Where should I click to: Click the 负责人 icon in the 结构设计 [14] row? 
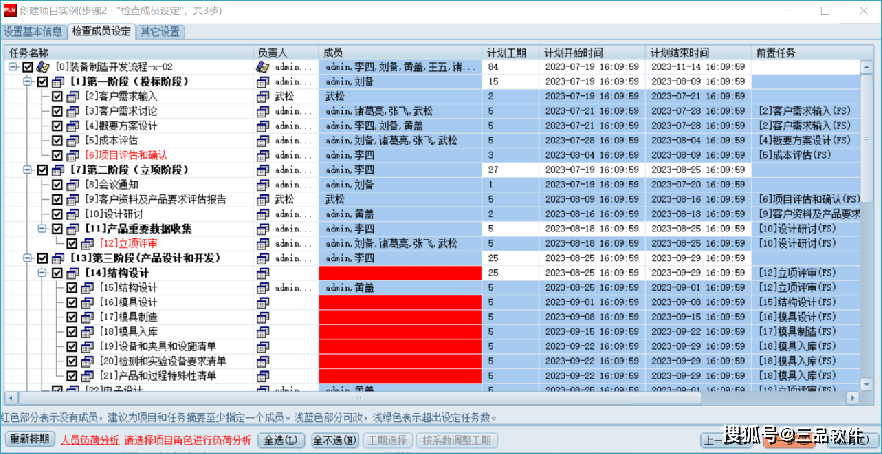tap(263, 273)
